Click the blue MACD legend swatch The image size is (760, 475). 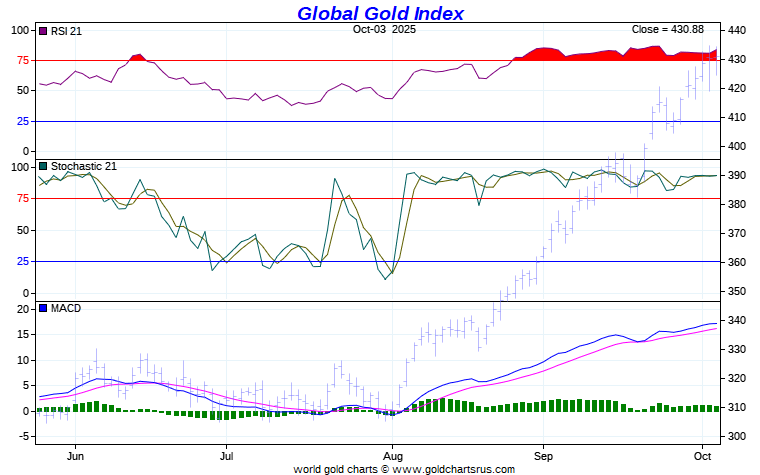point(43,308)
